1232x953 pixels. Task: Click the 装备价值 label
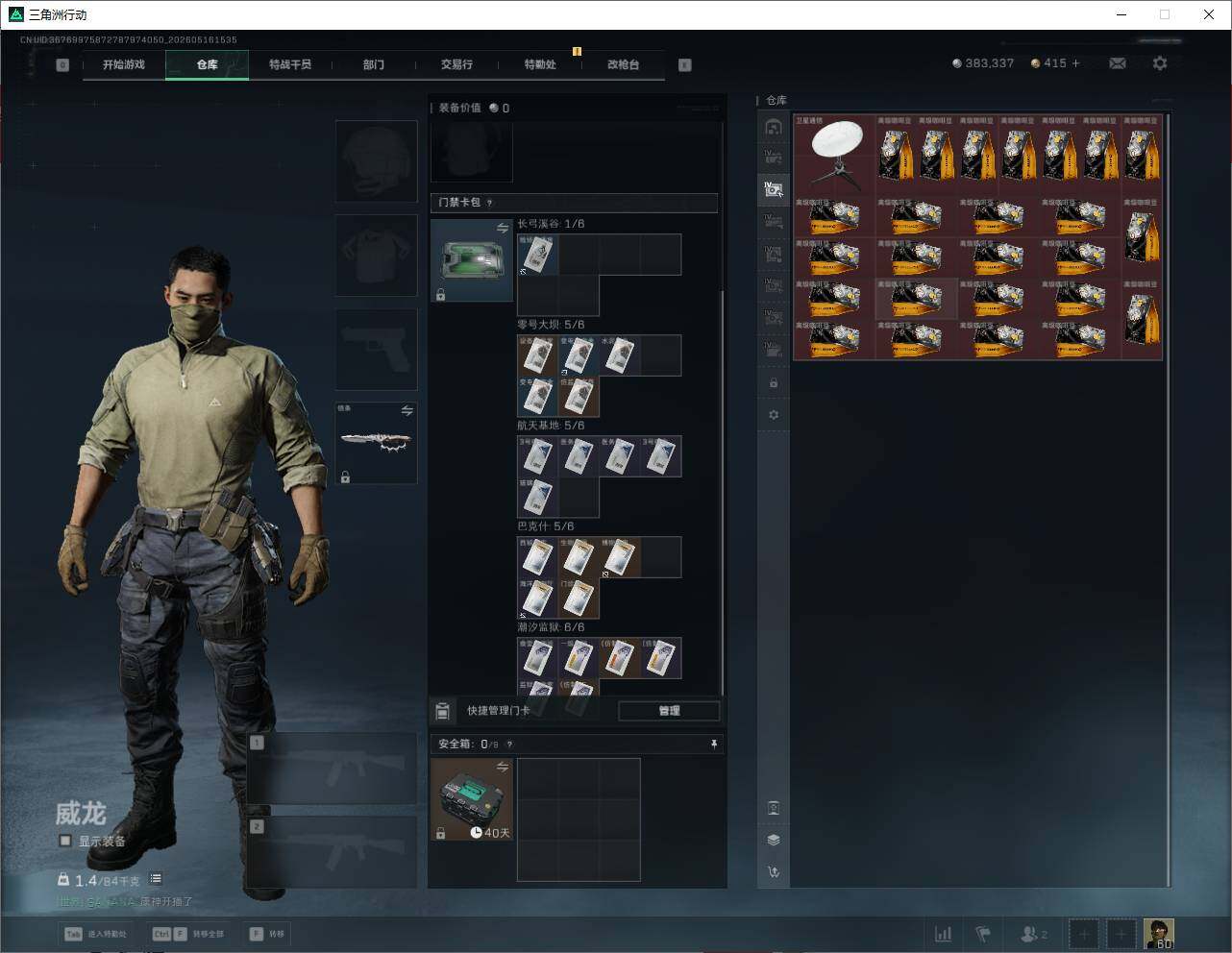point(459,108)
